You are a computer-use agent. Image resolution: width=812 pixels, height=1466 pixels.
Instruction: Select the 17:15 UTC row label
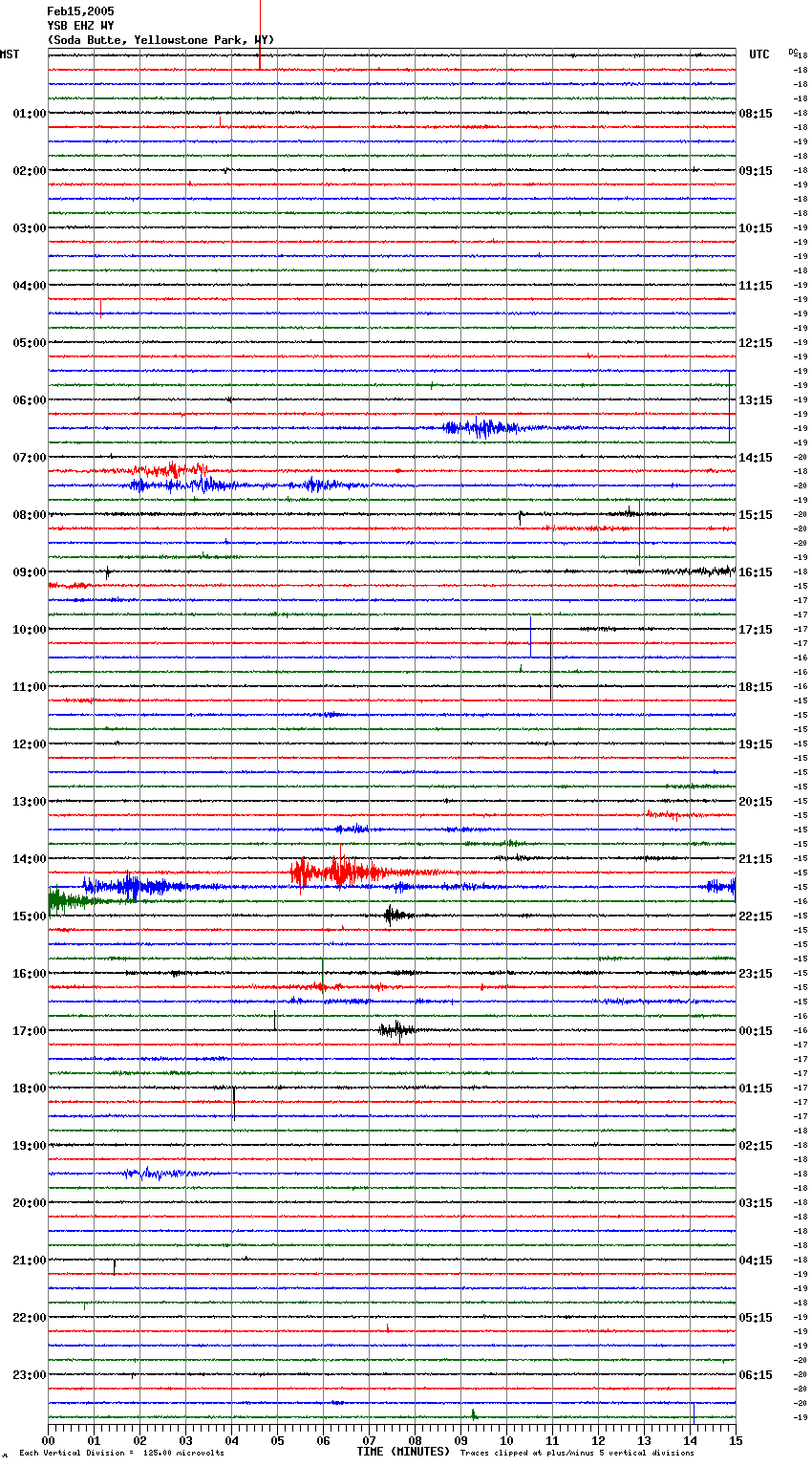tap(756, 630)
